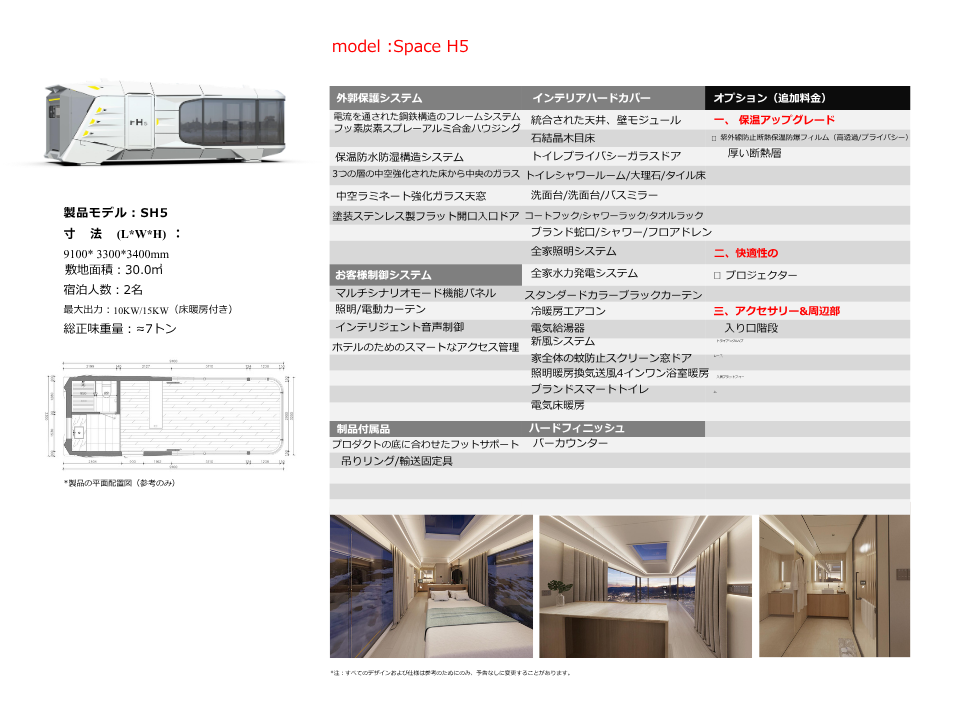This screenshot has width=960, height=720.
Task: Open the bar counter window view photo
Action: (645, 586)
